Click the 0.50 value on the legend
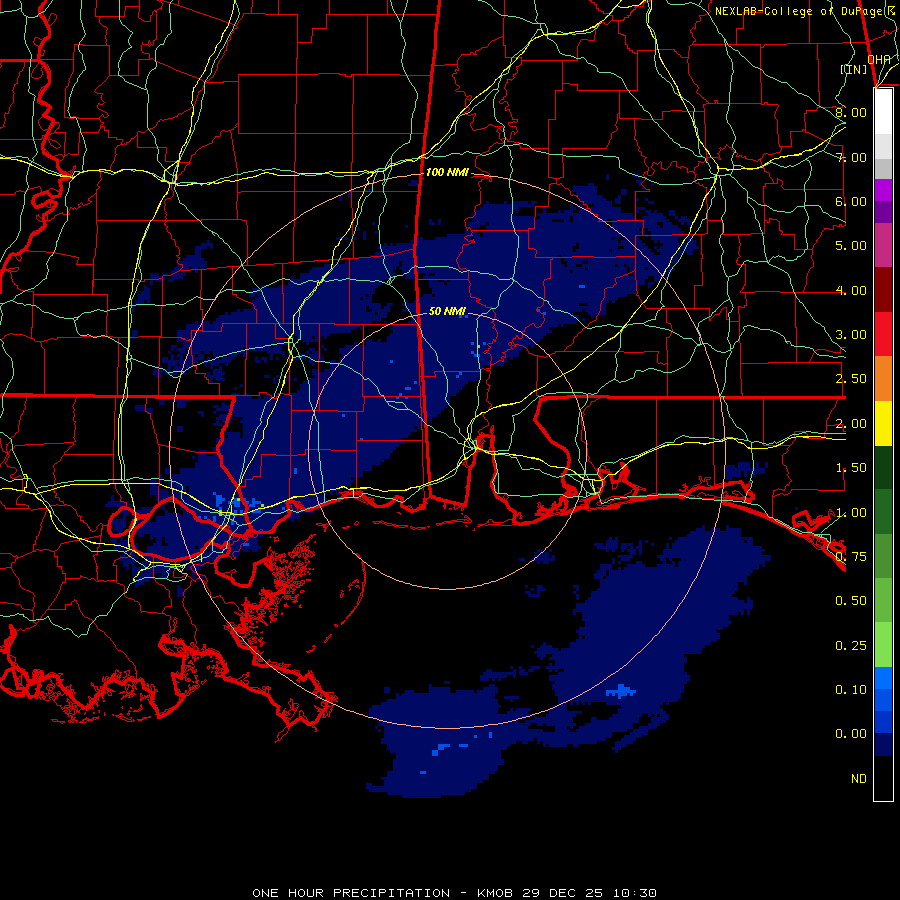The width and height of the screenshot is (900, 900). 851,600
